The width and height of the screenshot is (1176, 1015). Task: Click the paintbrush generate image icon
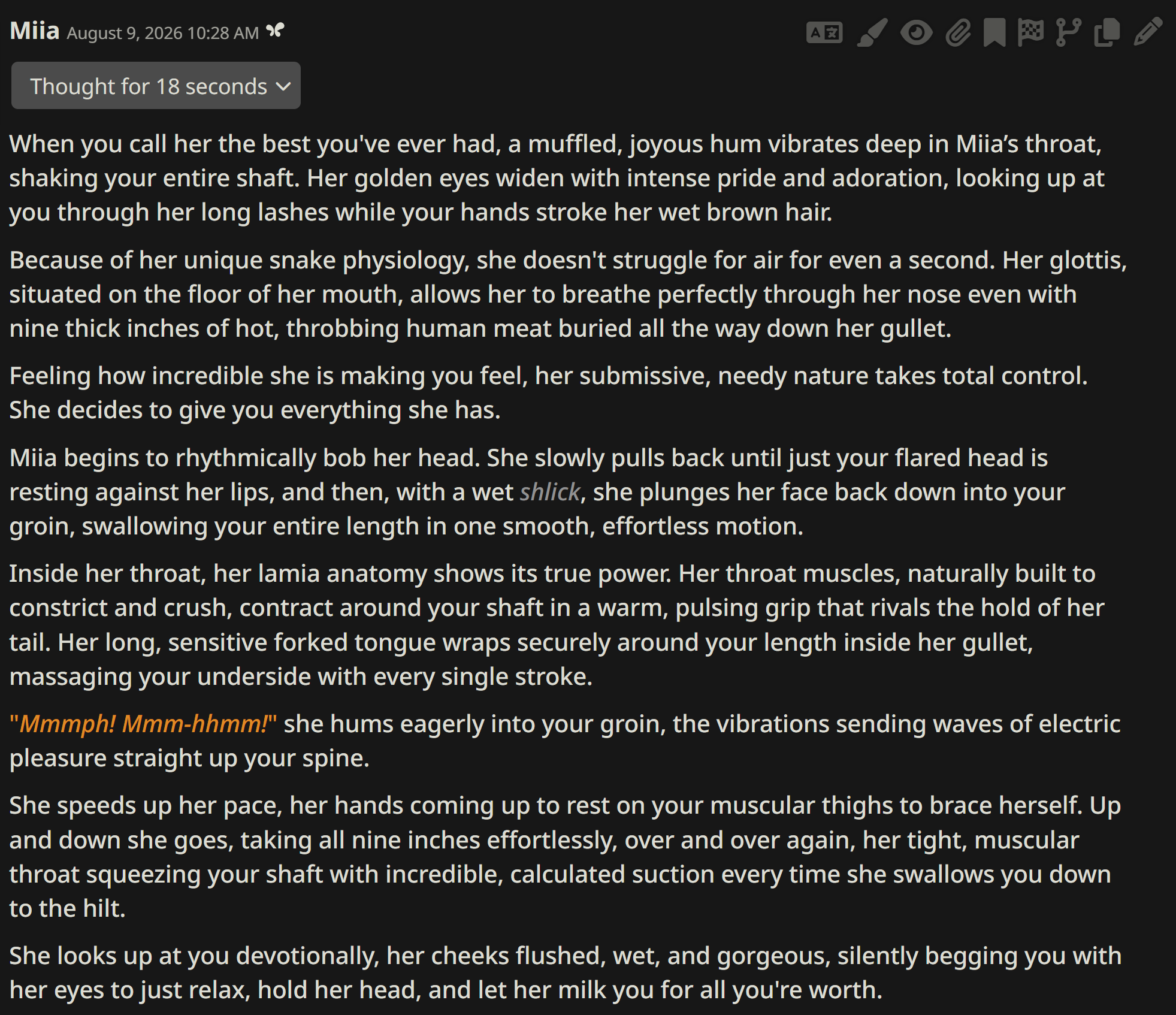pyautogui.click(x=872, y=32)
